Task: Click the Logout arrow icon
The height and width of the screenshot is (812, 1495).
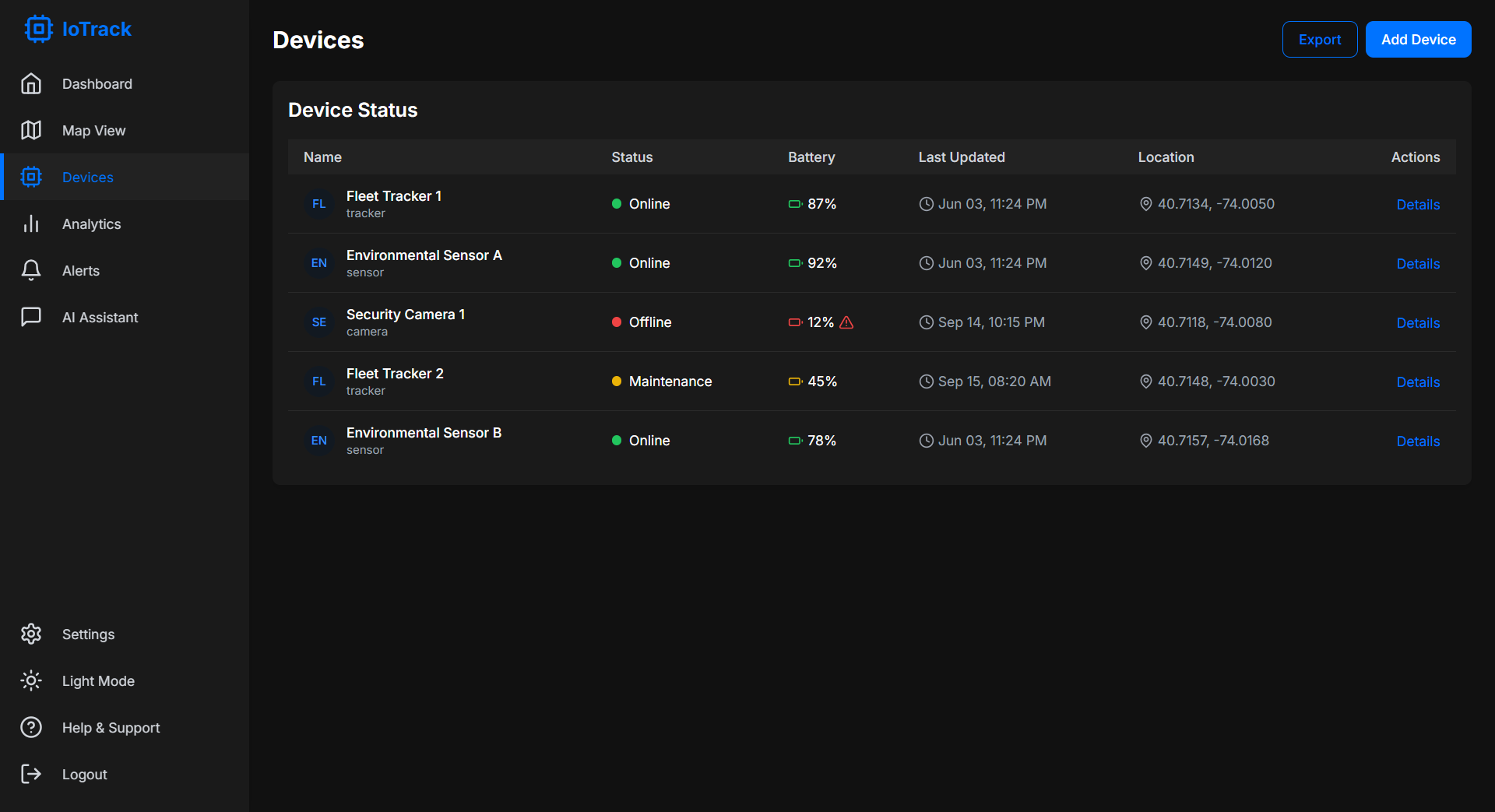Action: [x=31, y=774]
